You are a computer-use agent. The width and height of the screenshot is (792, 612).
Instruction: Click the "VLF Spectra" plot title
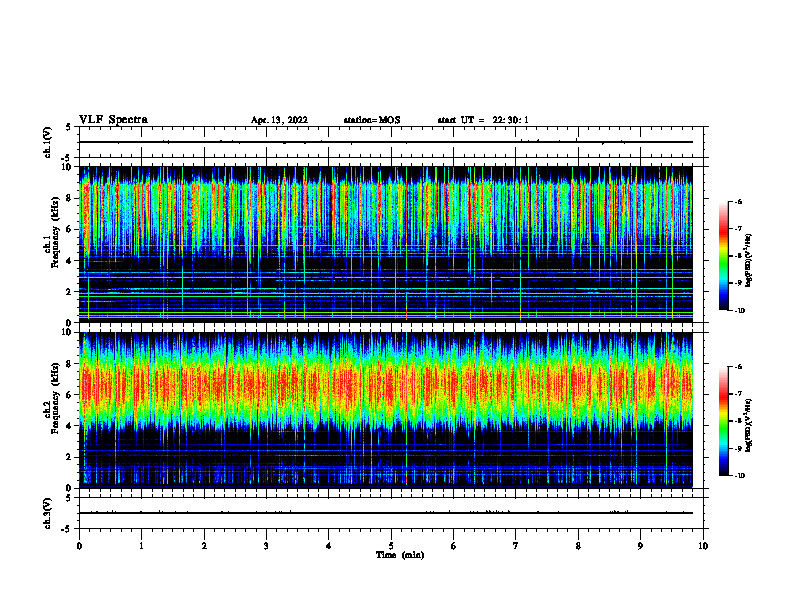tap(113, 120)
